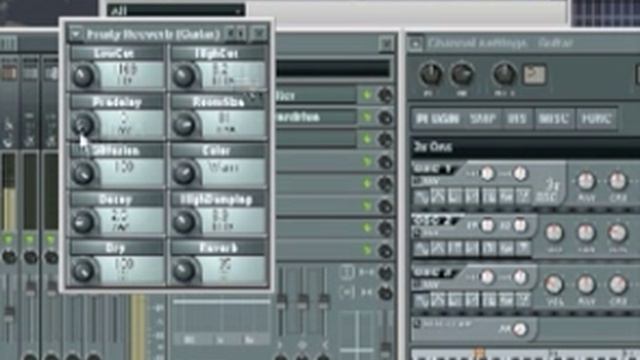The width and height of the screenshot is (640, 360).
Task: Click the Diffusion knob in Fruity Reeverb
Action: tap(83, 173)
